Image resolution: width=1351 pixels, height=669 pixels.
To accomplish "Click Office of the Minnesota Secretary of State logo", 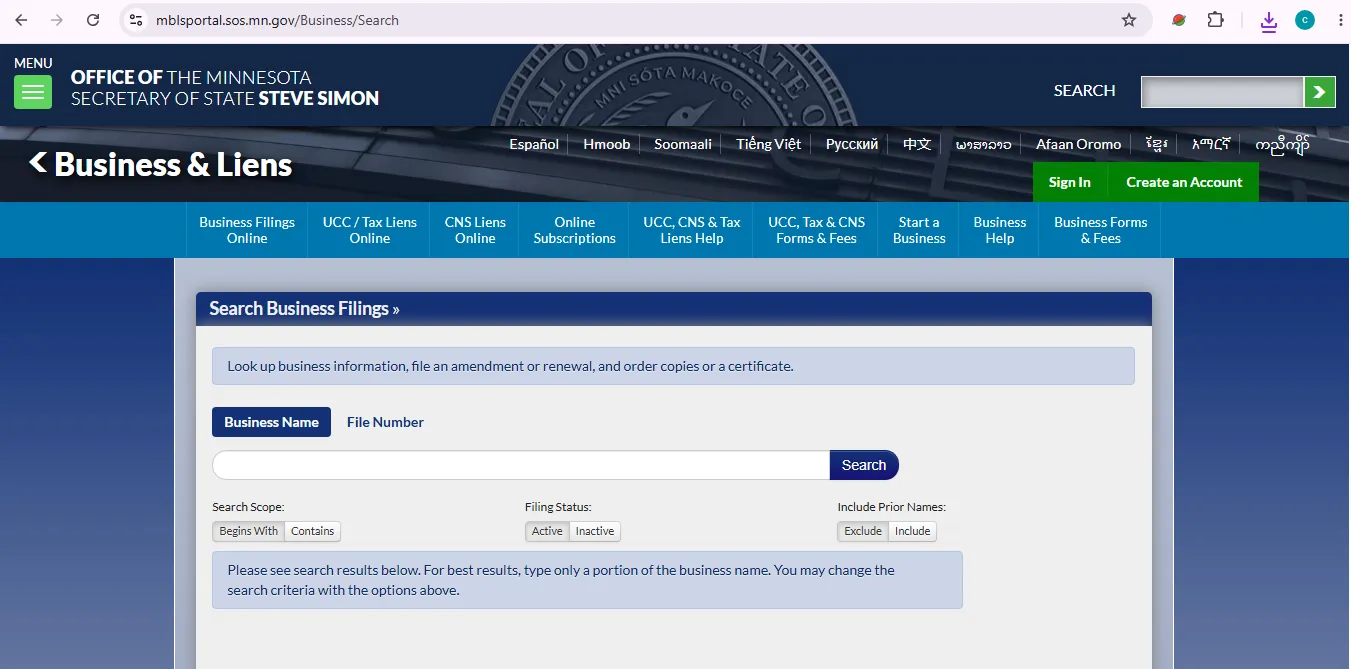I will click(225, 88).
